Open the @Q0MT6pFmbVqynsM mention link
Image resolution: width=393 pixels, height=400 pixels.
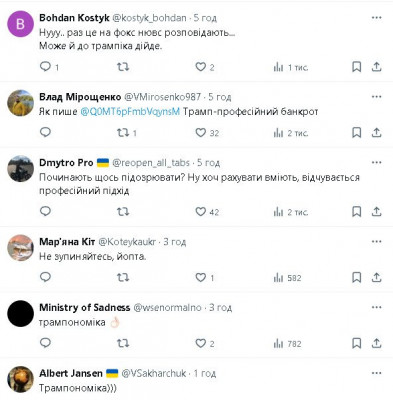coord(130,111)
